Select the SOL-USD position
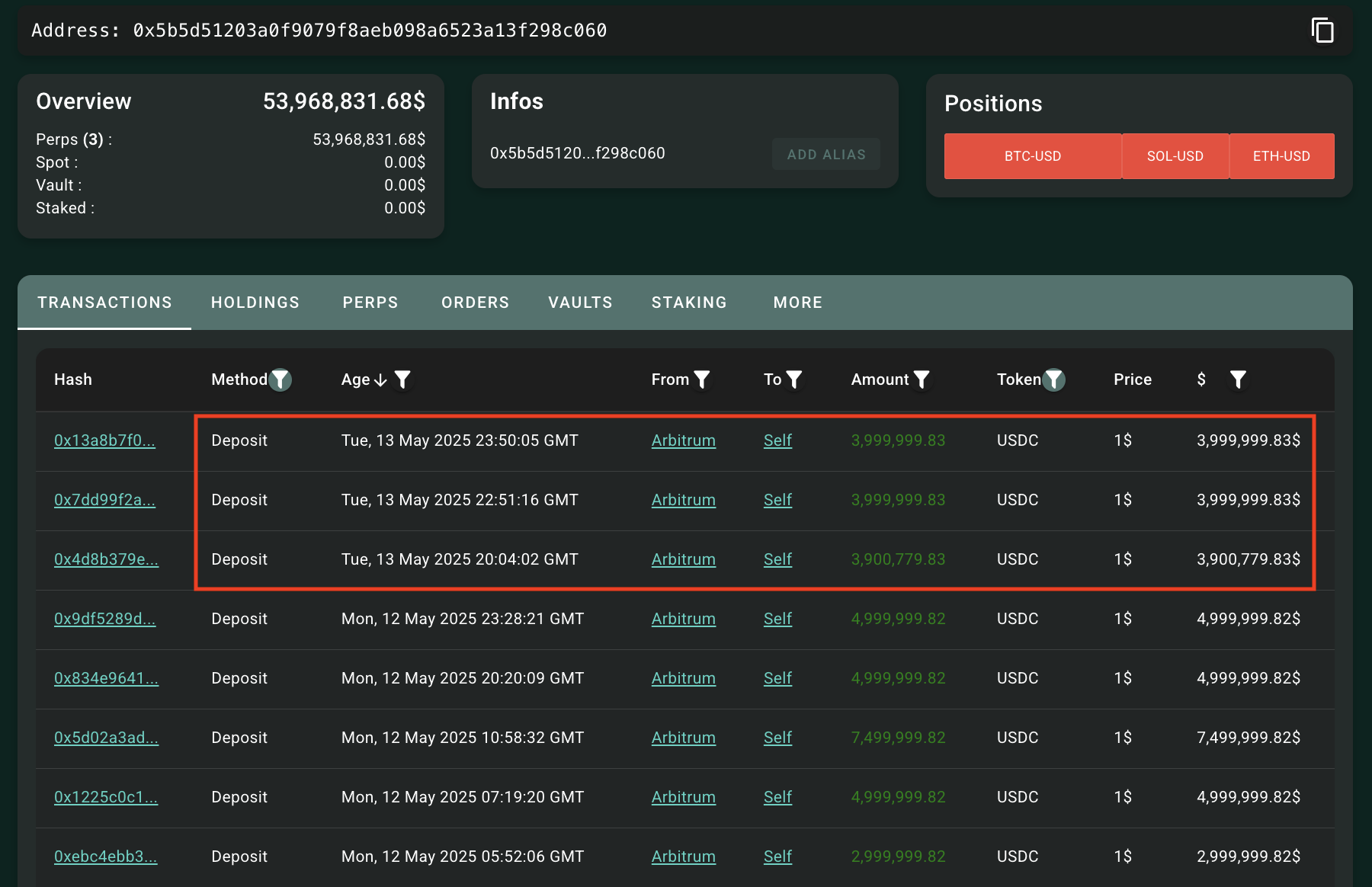 (x=1175, y=156)
